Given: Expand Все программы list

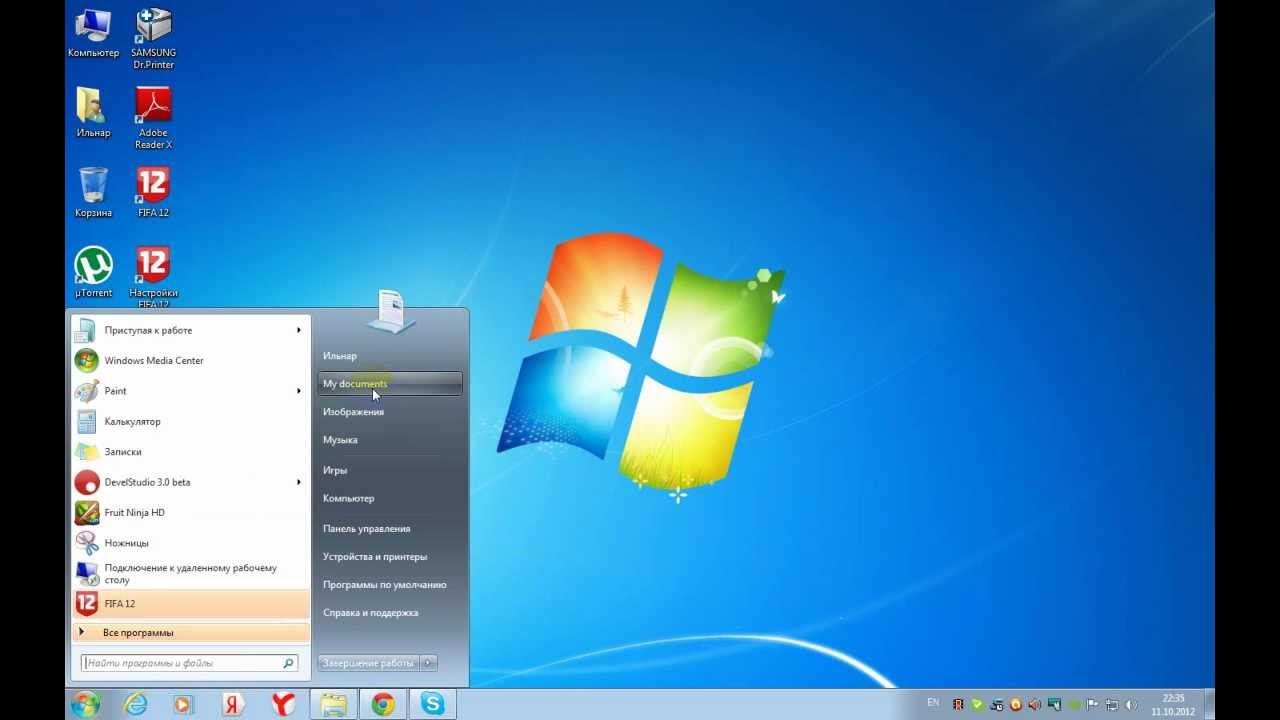Looking at the screenshot, I should pos(190,633).
